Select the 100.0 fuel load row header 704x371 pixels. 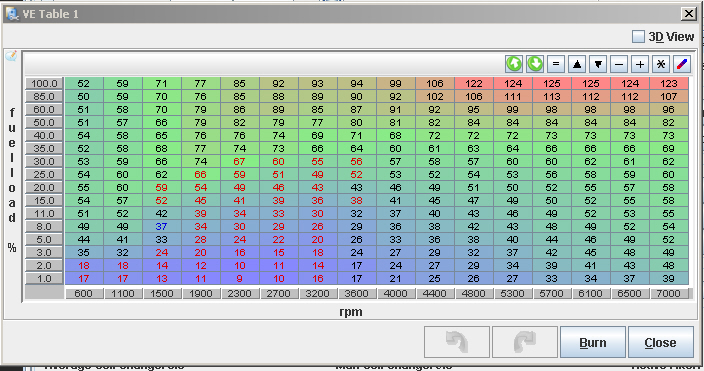click(44, 84)
